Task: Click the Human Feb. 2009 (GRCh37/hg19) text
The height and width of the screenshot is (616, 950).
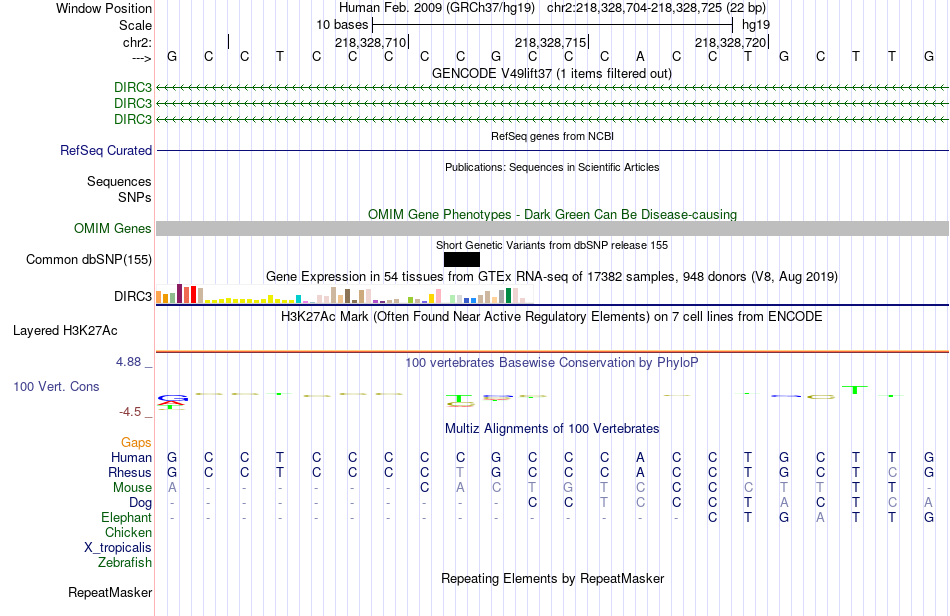Action: click(x=437, y=8)
